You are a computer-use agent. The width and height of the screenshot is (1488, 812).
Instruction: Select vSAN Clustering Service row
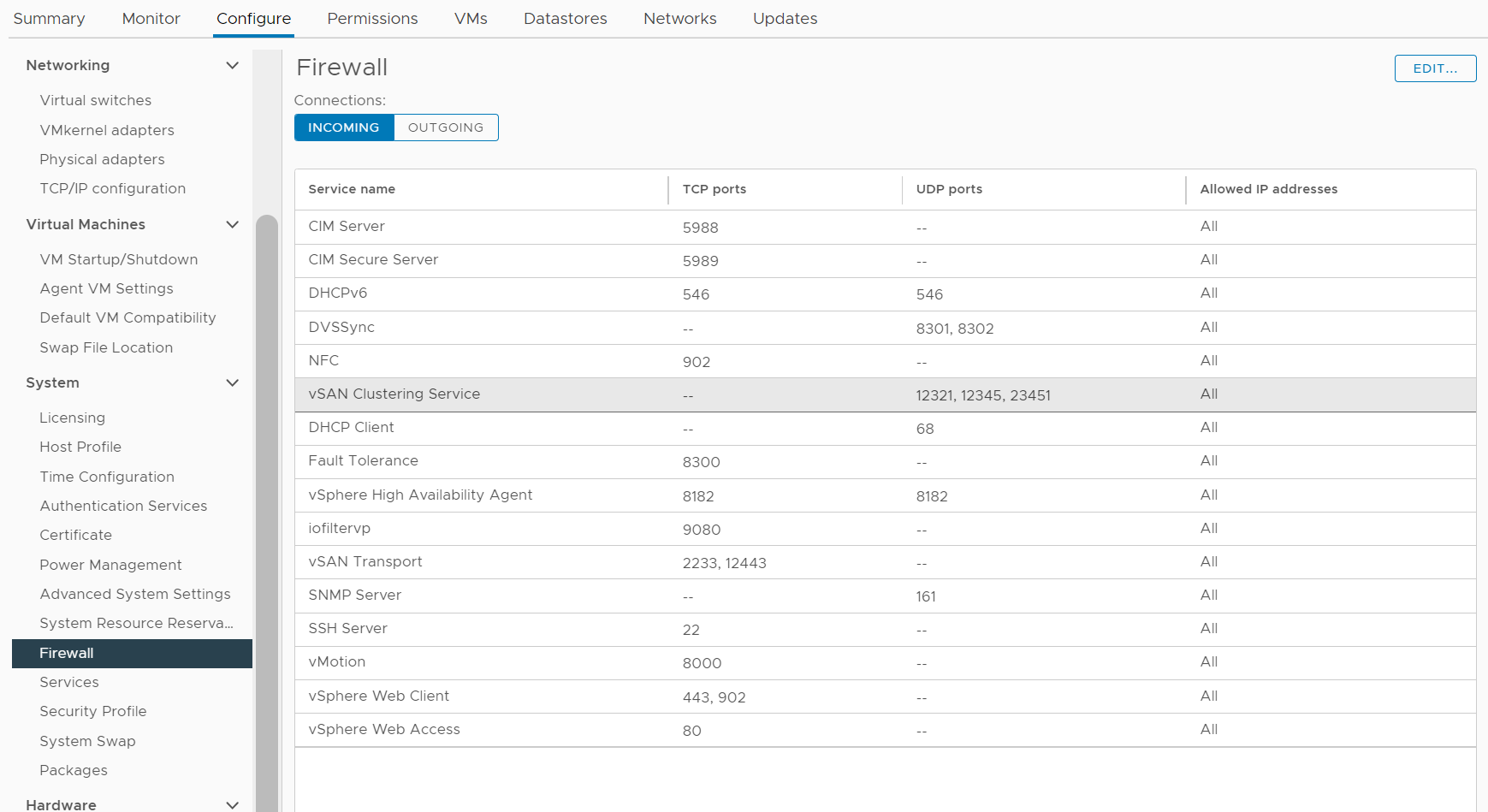885,394
